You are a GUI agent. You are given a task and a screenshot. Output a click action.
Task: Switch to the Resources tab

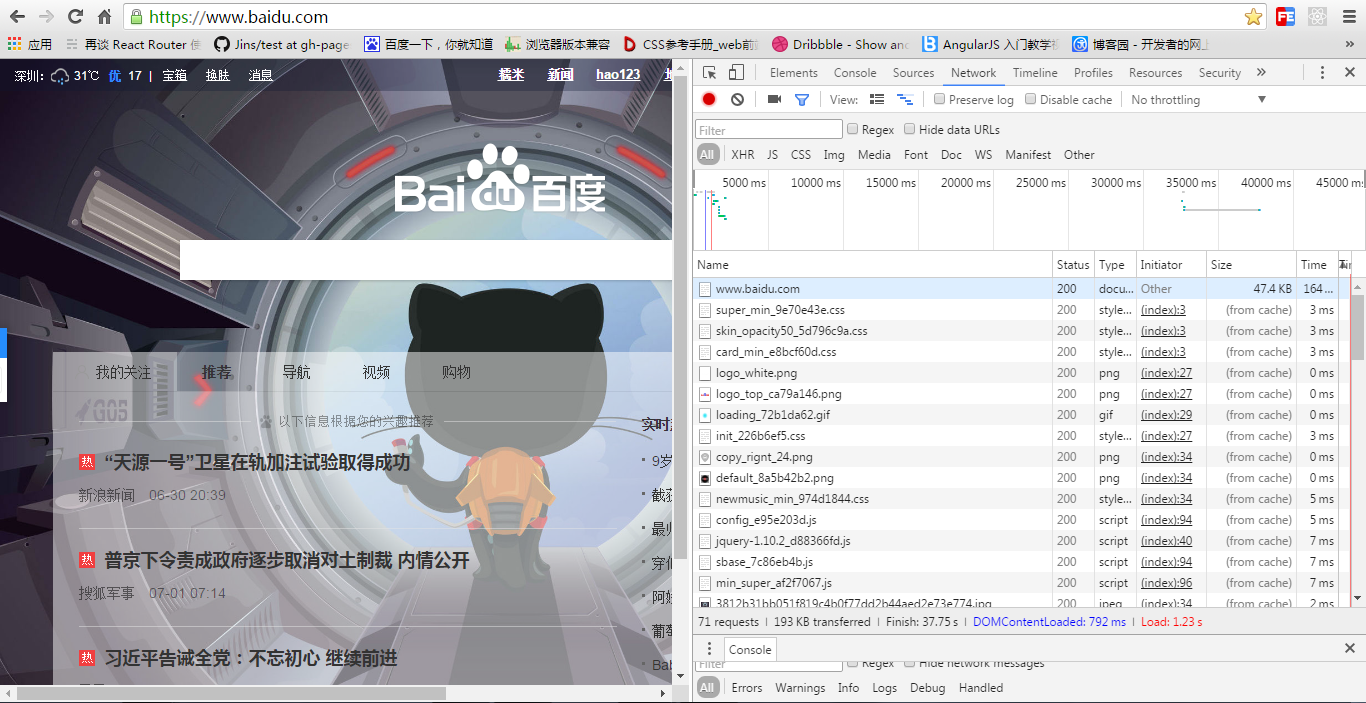tap(1155, 73)
